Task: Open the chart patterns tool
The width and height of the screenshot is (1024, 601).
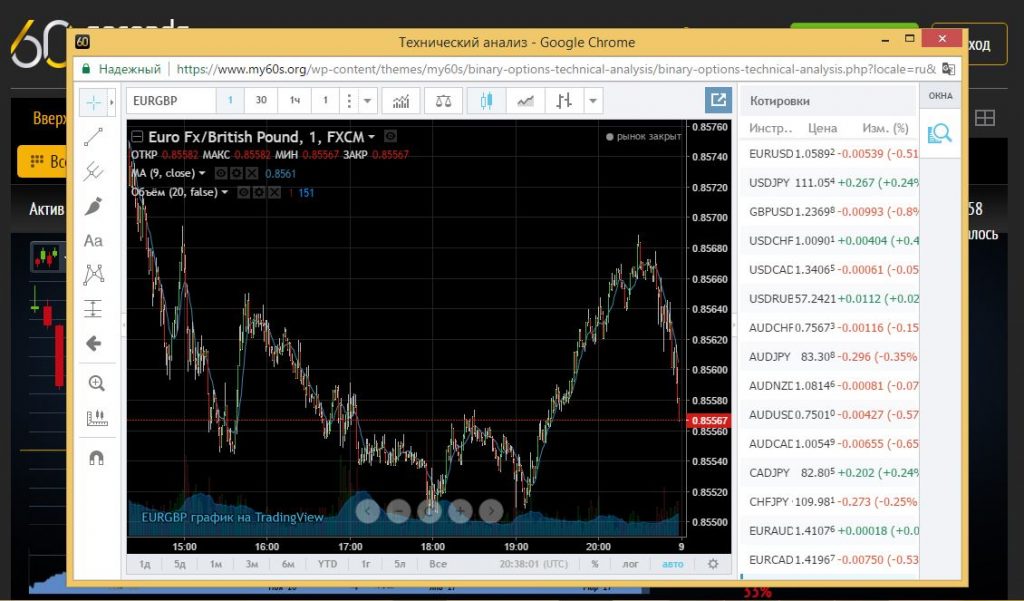Action: click(x=93, y=274)
